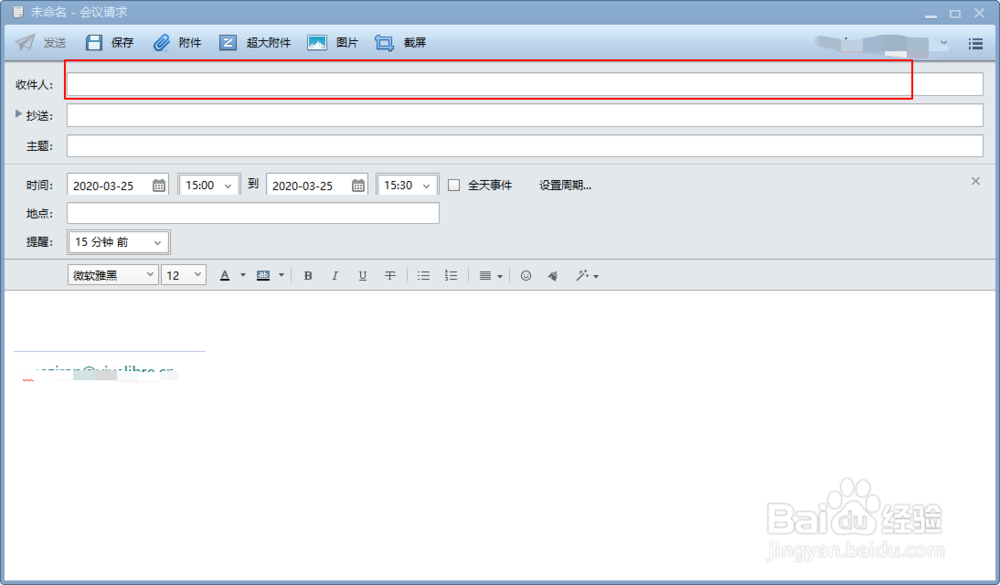
Task: Open the list view menu at top right
Action: [976, 42]
